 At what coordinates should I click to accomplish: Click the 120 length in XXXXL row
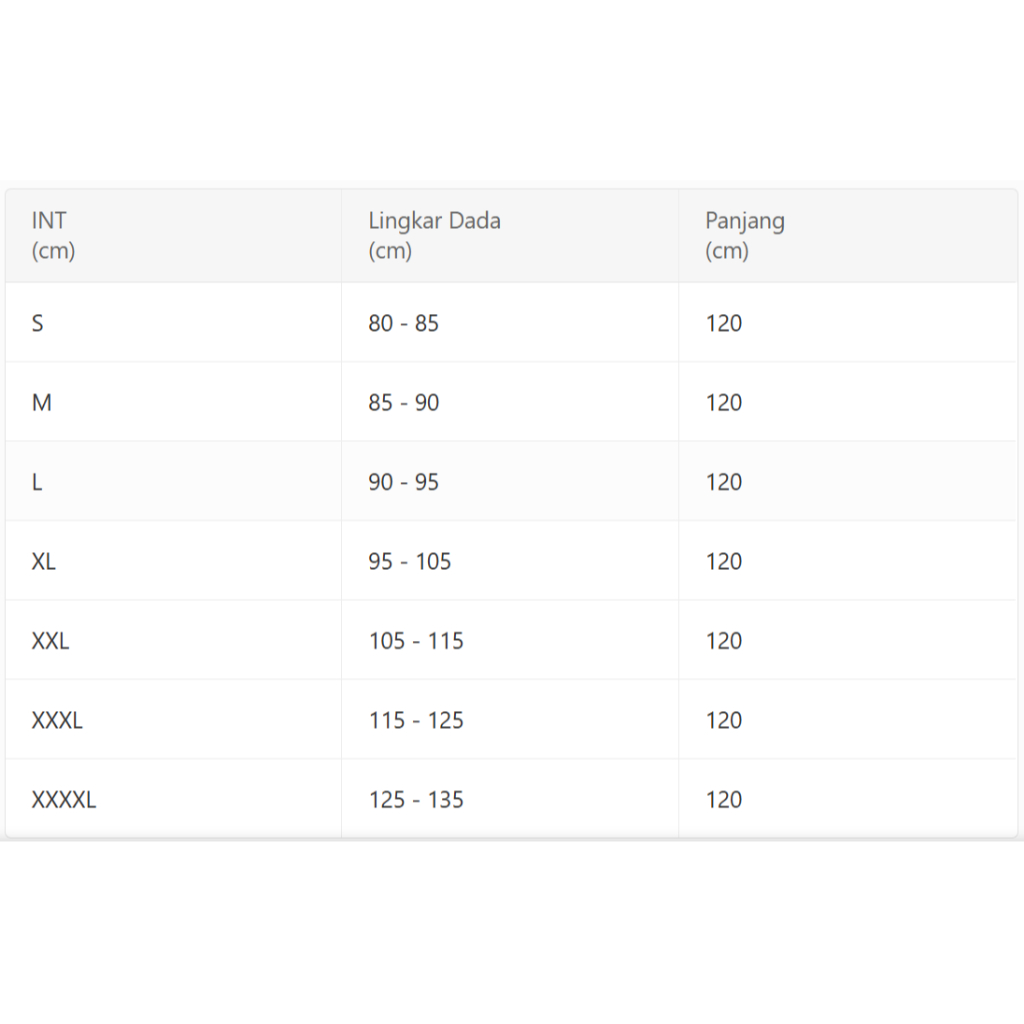pyautogui.click(x=723, y=799)
